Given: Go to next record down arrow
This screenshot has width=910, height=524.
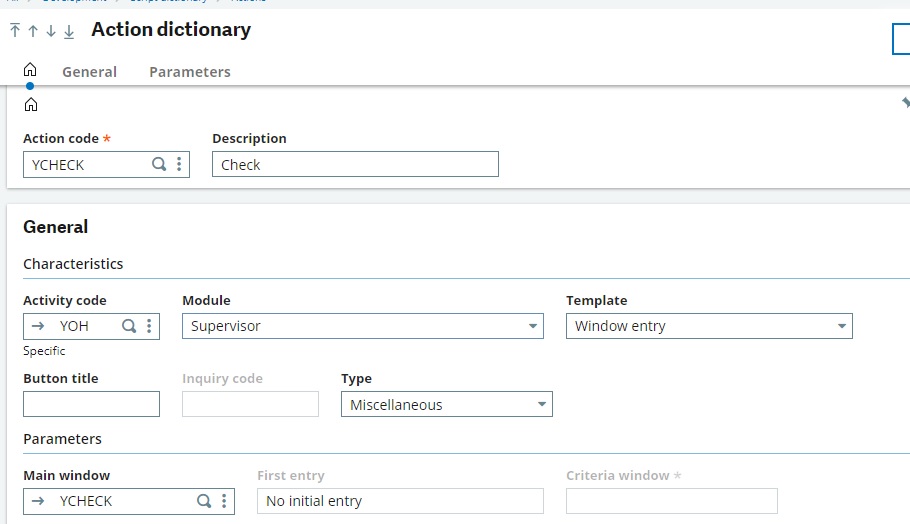Looking at the screenshot, I should tap(51, 31).
